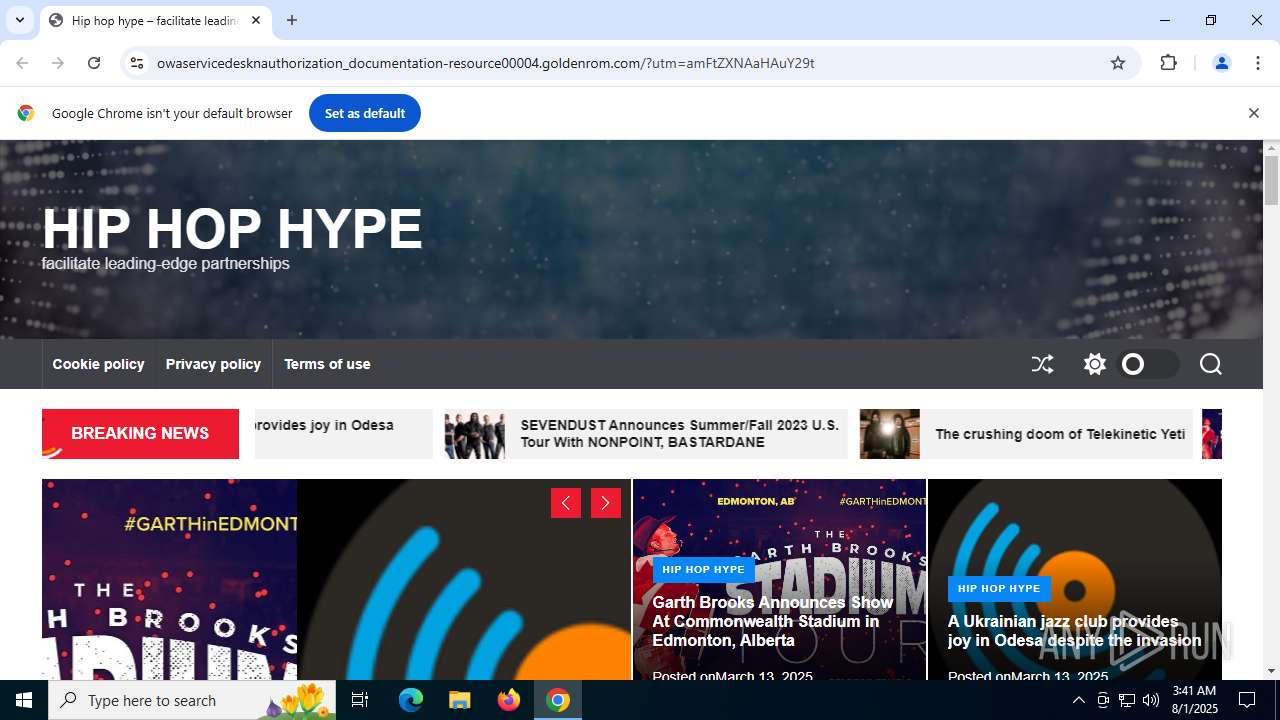This screenshot has height=720, width=1280.
Task: Open the Windows notification center icon
Action: [1247, 700]
